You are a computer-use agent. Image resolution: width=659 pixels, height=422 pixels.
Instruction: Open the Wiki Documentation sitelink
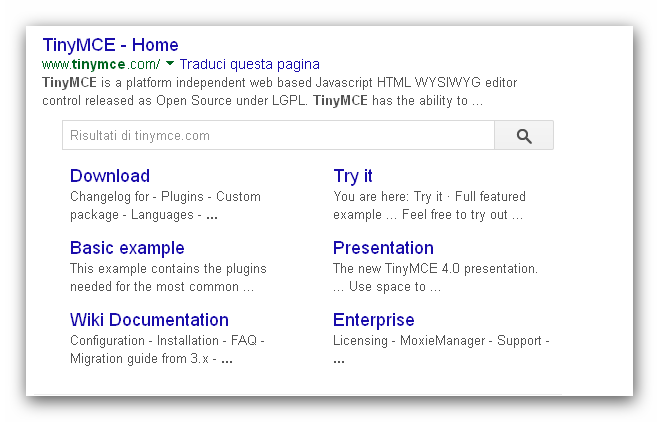(x=149, y=320)
